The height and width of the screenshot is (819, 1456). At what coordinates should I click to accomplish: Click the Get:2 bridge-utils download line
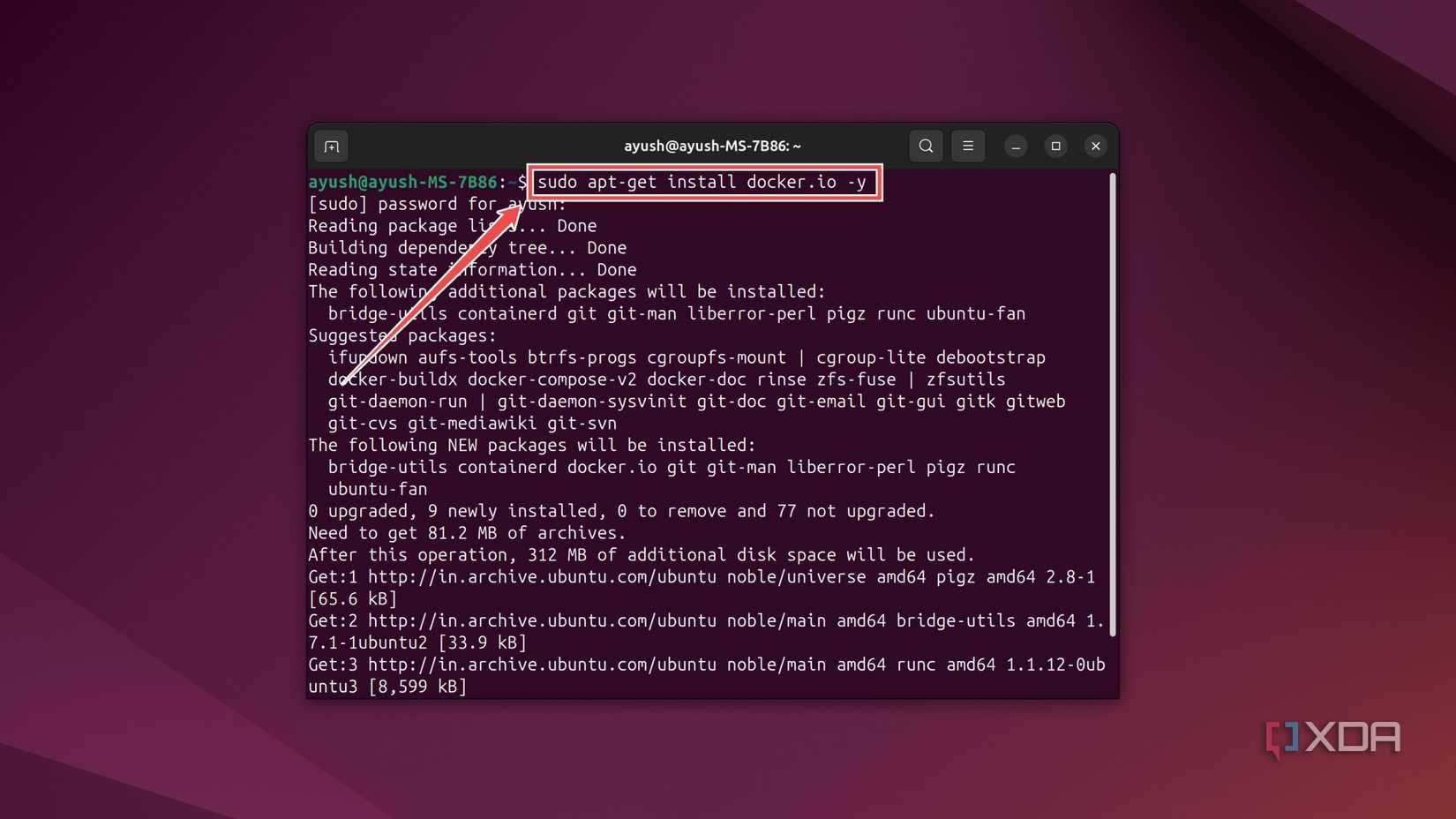pyautogui.click(x=706, y=621)
